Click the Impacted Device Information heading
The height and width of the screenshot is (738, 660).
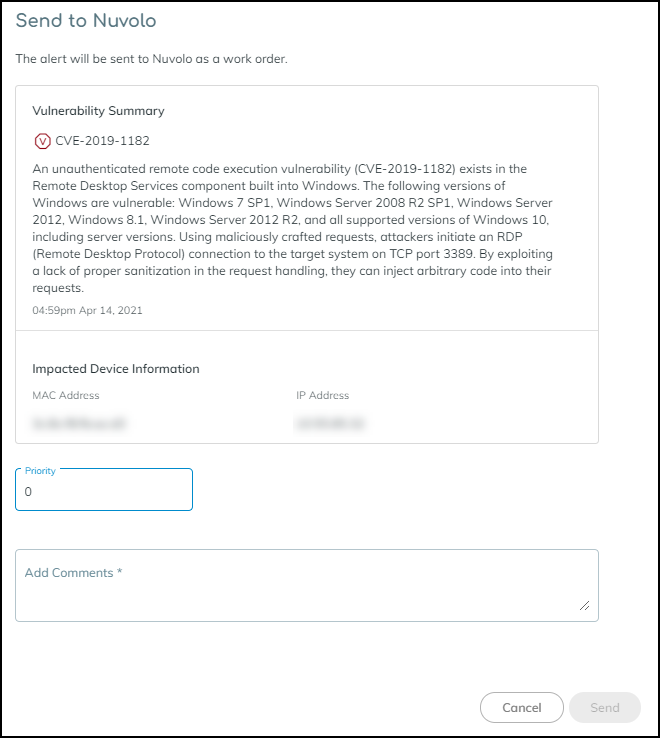click(116, 369)
